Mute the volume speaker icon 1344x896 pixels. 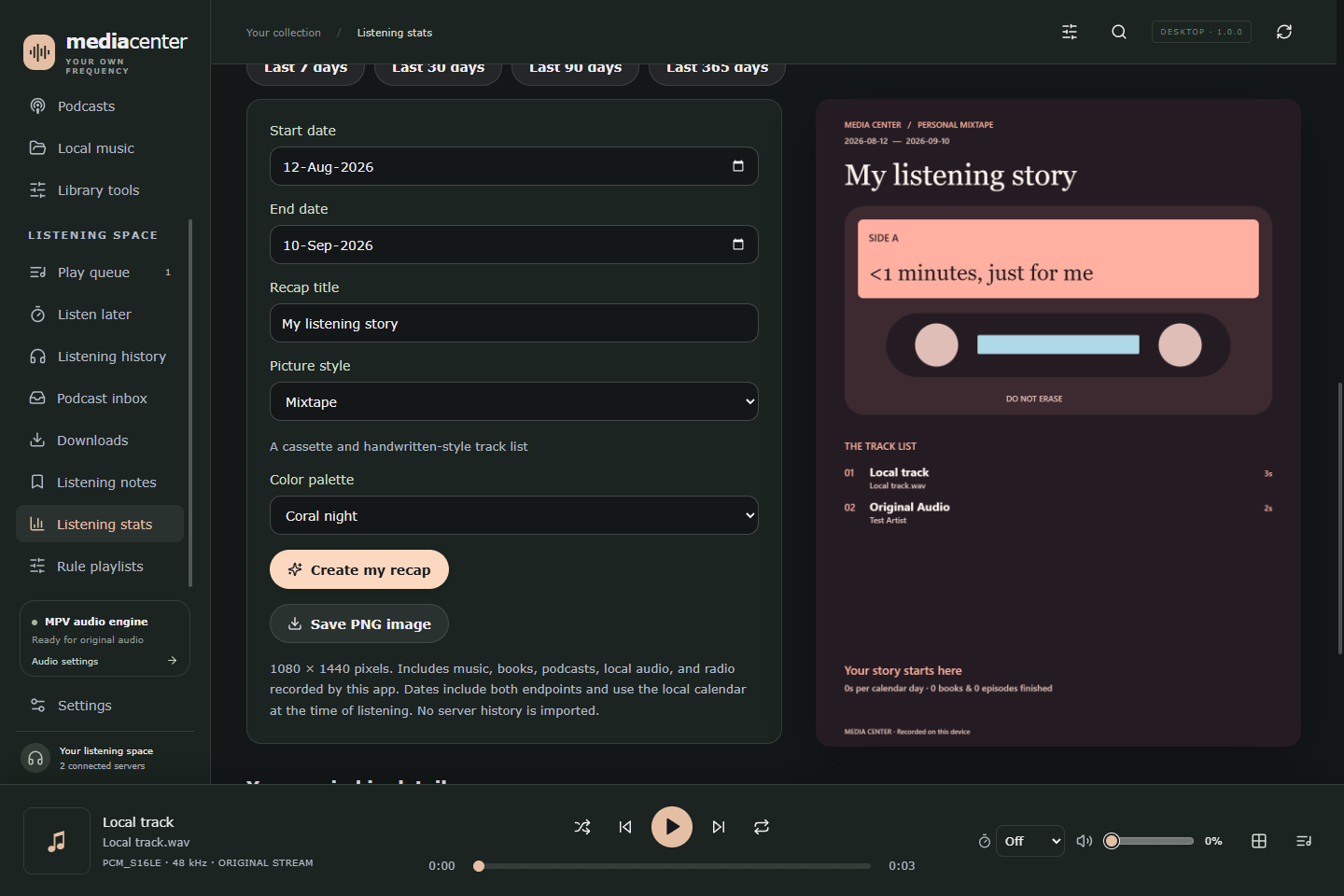click(x=1085, y=841)
